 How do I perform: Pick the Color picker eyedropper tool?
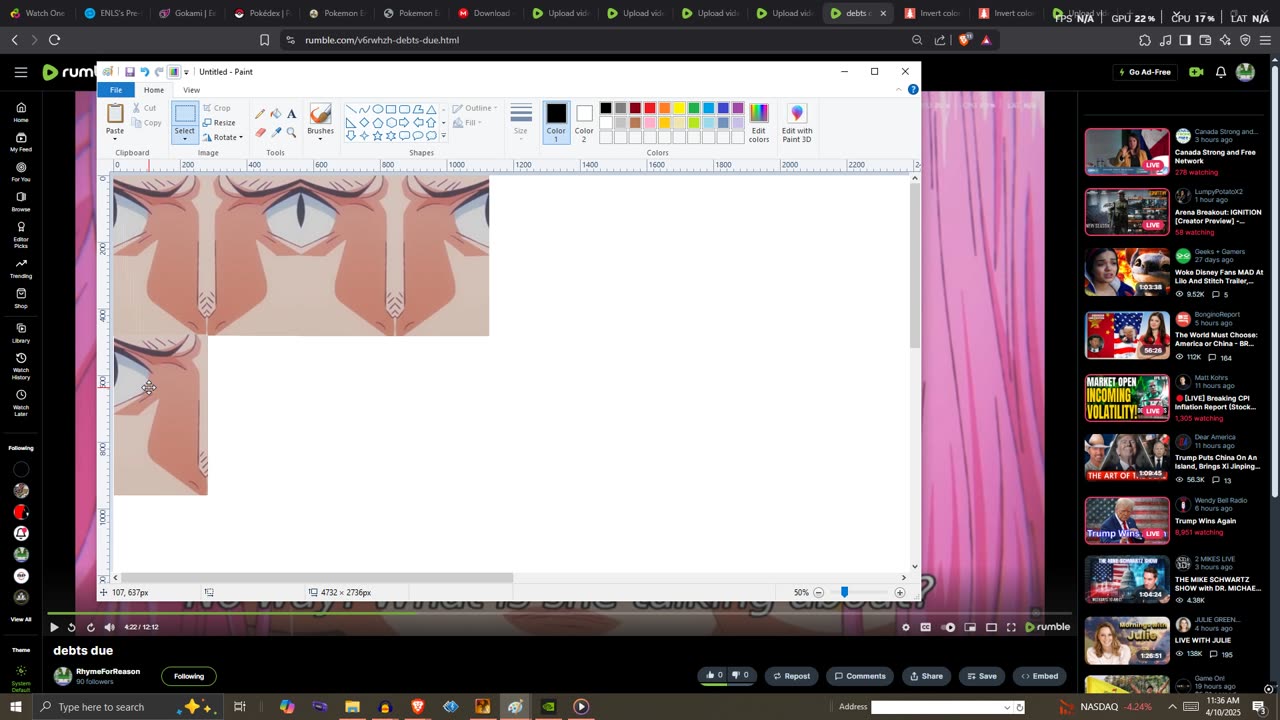coord(276,132)
